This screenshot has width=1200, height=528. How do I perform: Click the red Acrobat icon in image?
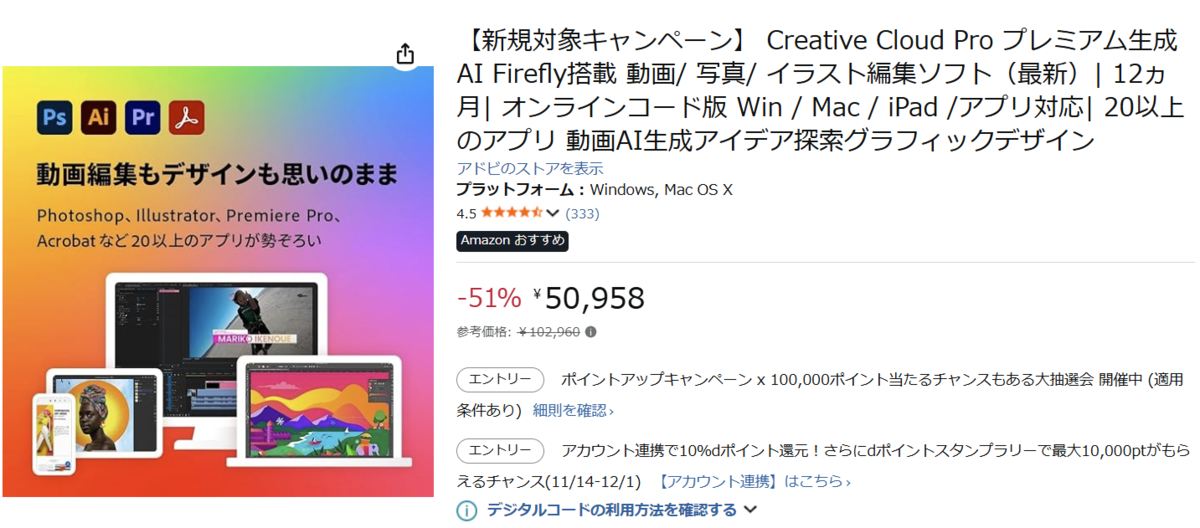pyautogui.click(x=187, y=117)
